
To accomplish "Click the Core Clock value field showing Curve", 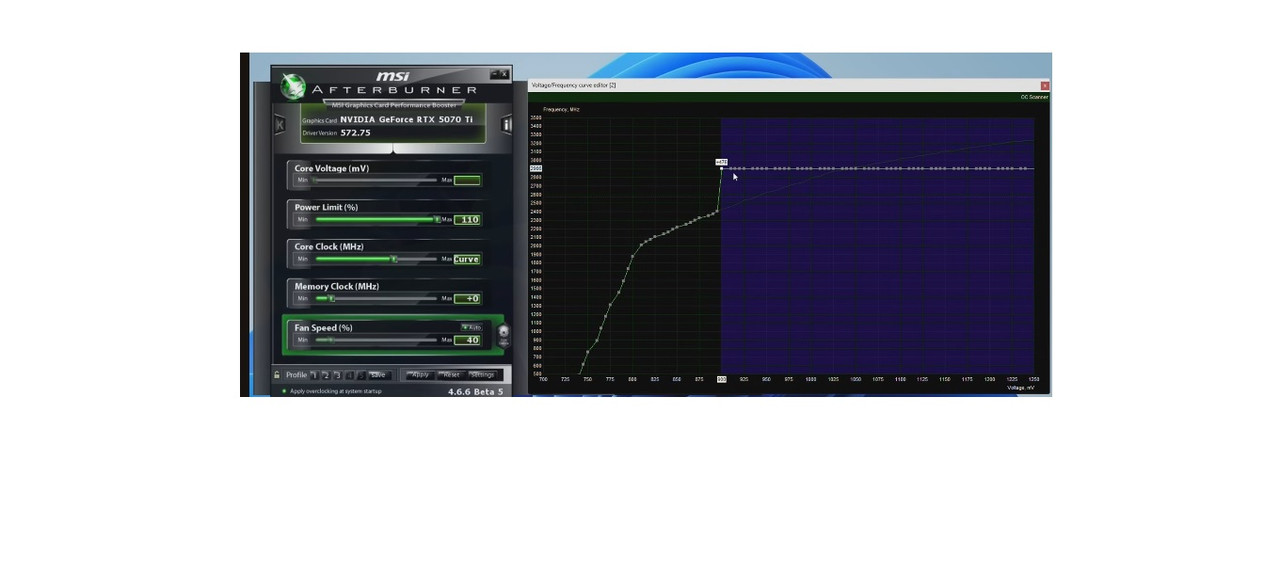I will point(467,259).
